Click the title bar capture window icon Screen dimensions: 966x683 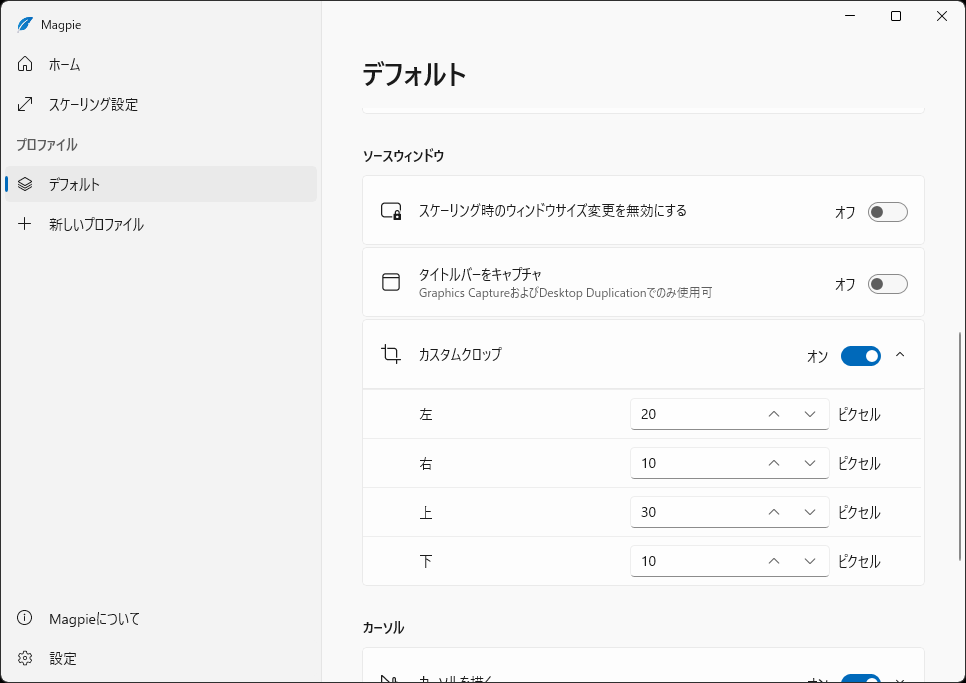click(390, 282)
